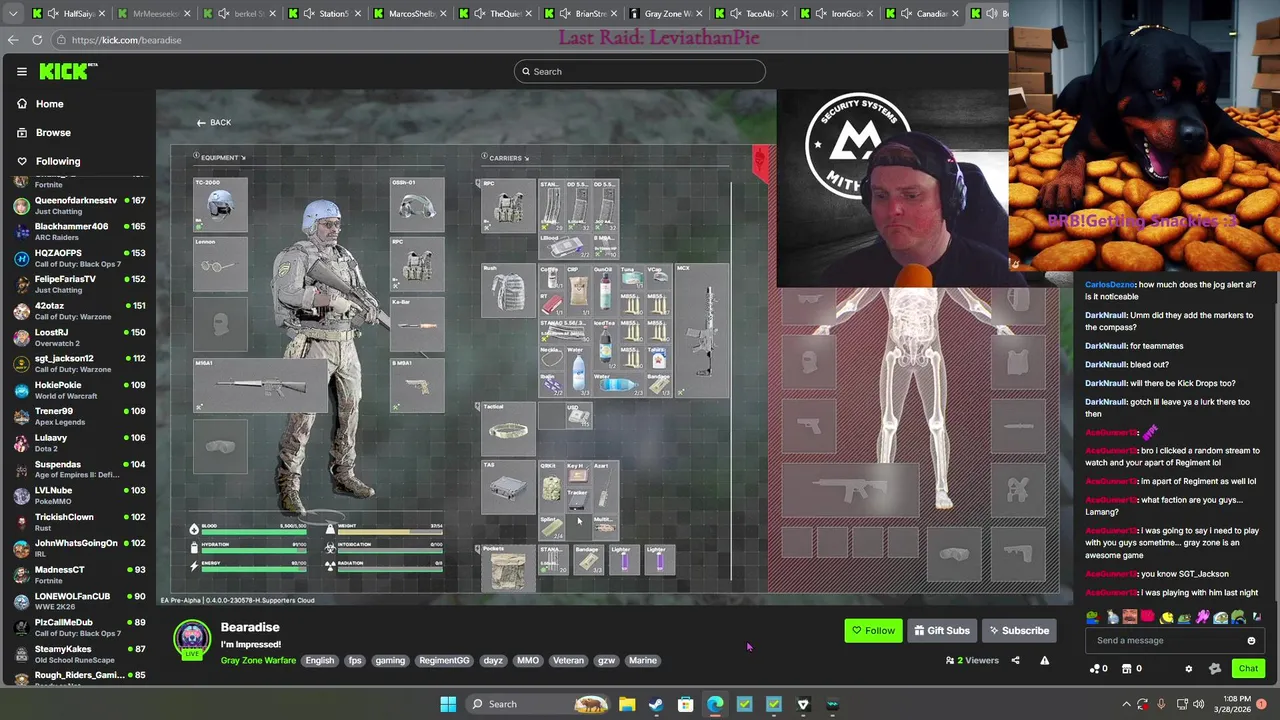Click the dayz tag
Image resolution: width=1280 pixels, height=720 pixels.
click(x=493, y=661)
